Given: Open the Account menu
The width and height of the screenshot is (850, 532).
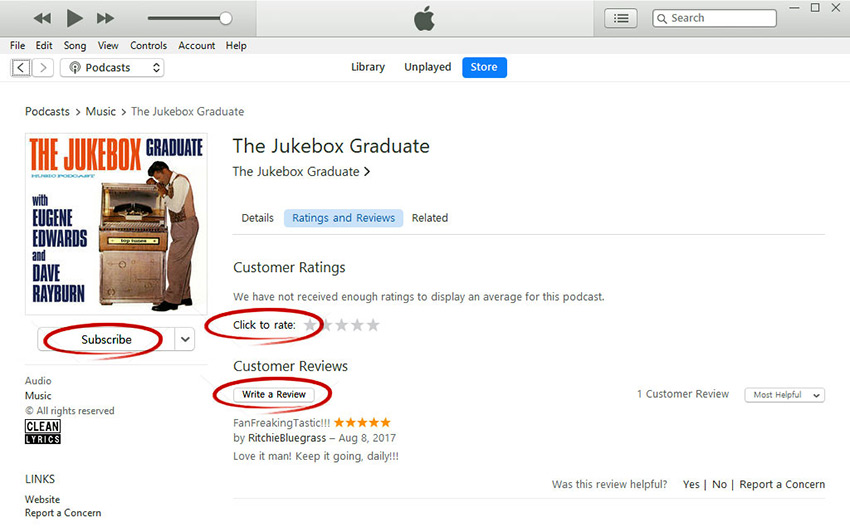Looking at the screenshot, I should (196, 46).
